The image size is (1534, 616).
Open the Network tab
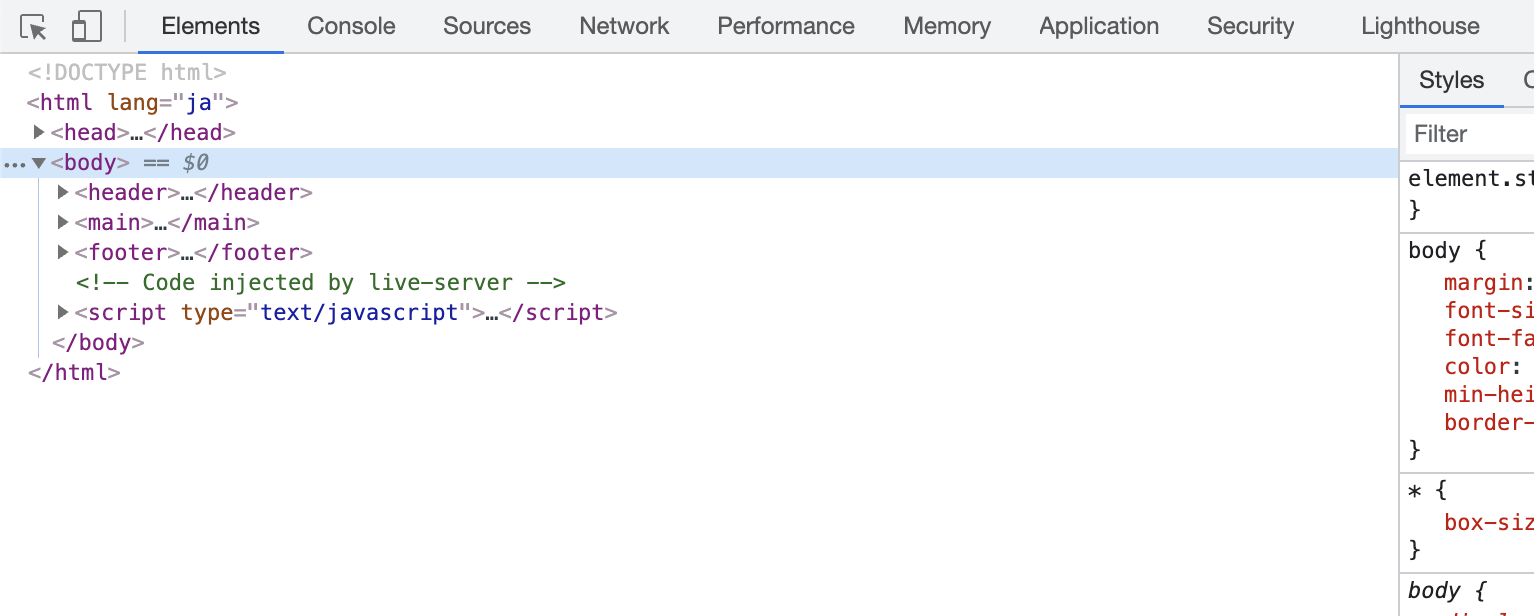tap(624, 26)
